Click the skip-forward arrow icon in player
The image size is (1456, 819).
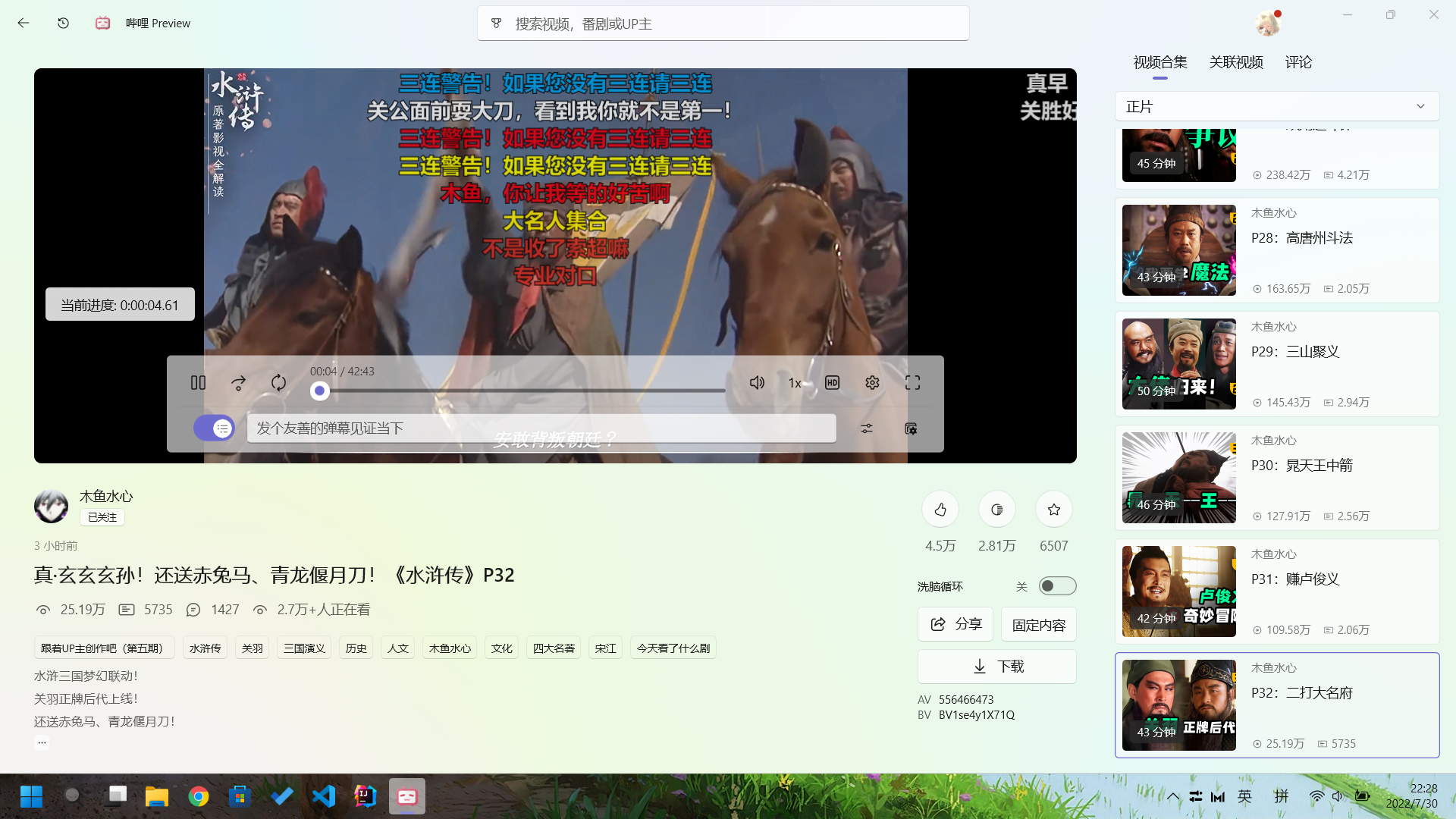pyautogui.click(x=238, y=383)
